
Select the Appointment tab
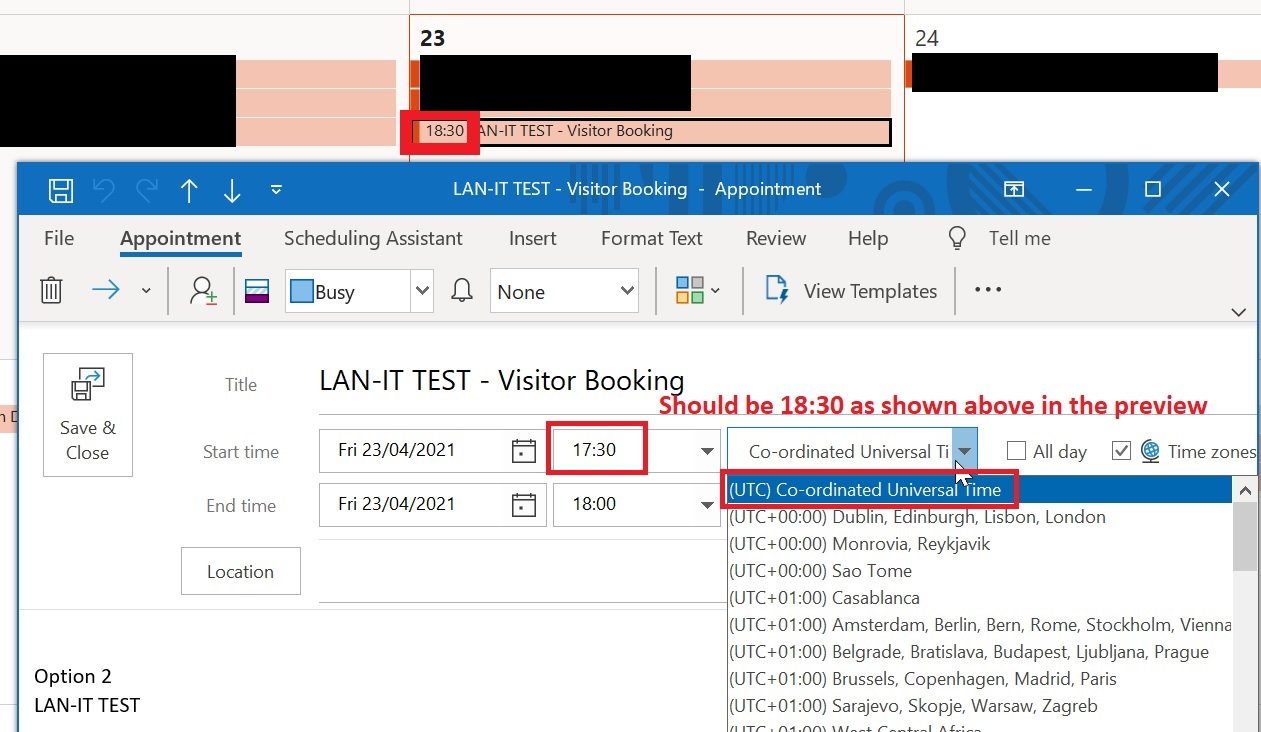click(x=181, y=238)
